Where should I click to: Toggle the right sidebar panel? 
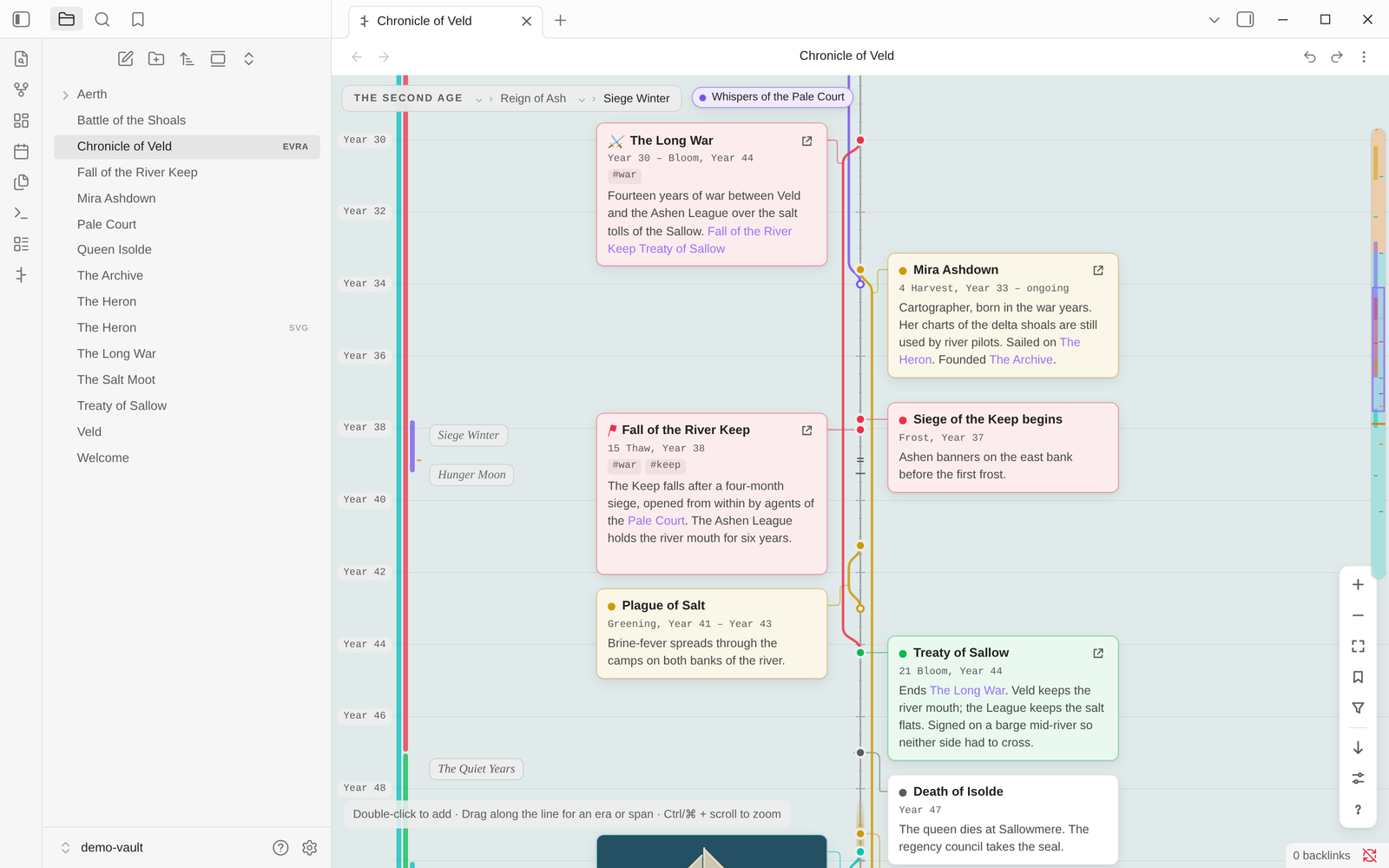coord(1245,19)
